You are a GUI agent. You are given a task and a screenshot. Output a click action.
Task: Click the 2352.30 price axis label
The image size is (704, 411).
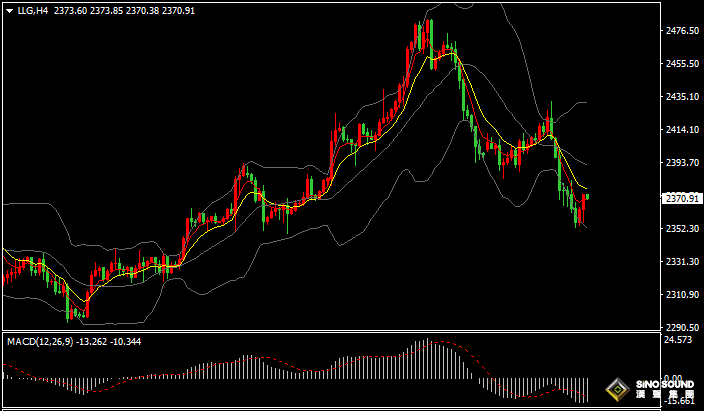coord(681,229)
